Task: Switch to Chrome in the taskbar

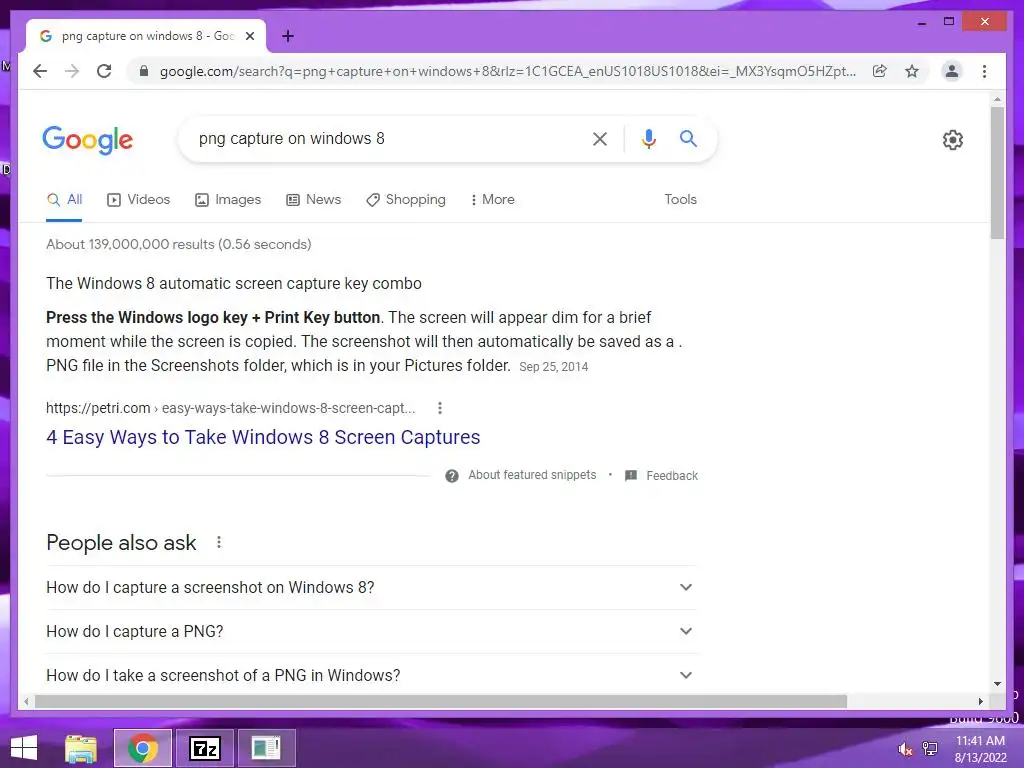Action: (x=143, y=748)
